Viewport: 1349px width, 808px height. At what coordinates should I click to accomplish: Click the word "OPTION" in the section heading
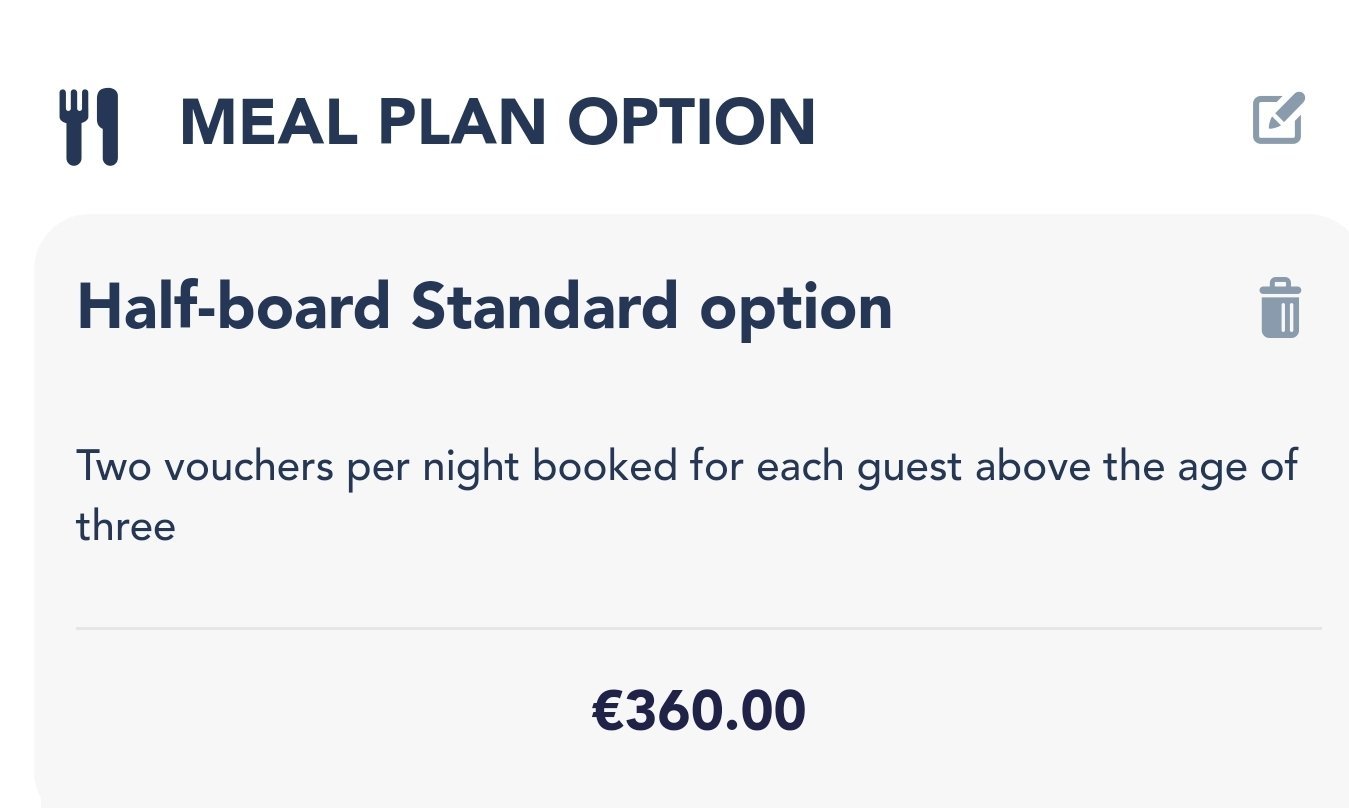pos(692,122)
